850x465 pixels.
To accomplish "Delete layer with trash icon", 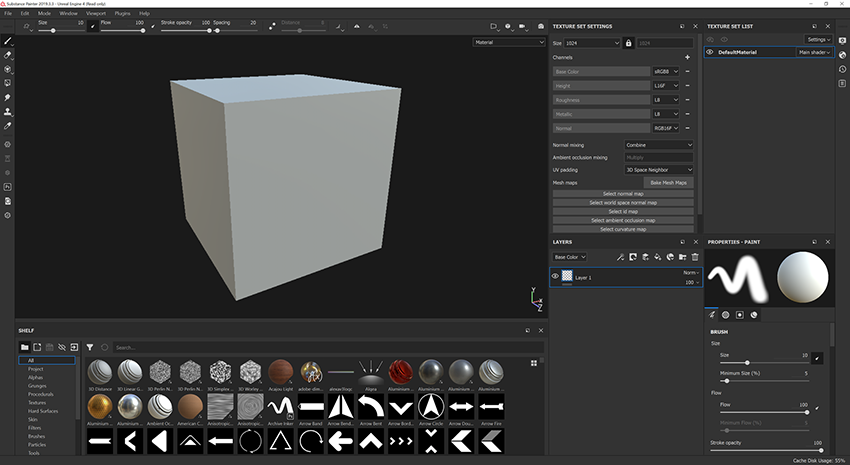I will pos(694,257).
